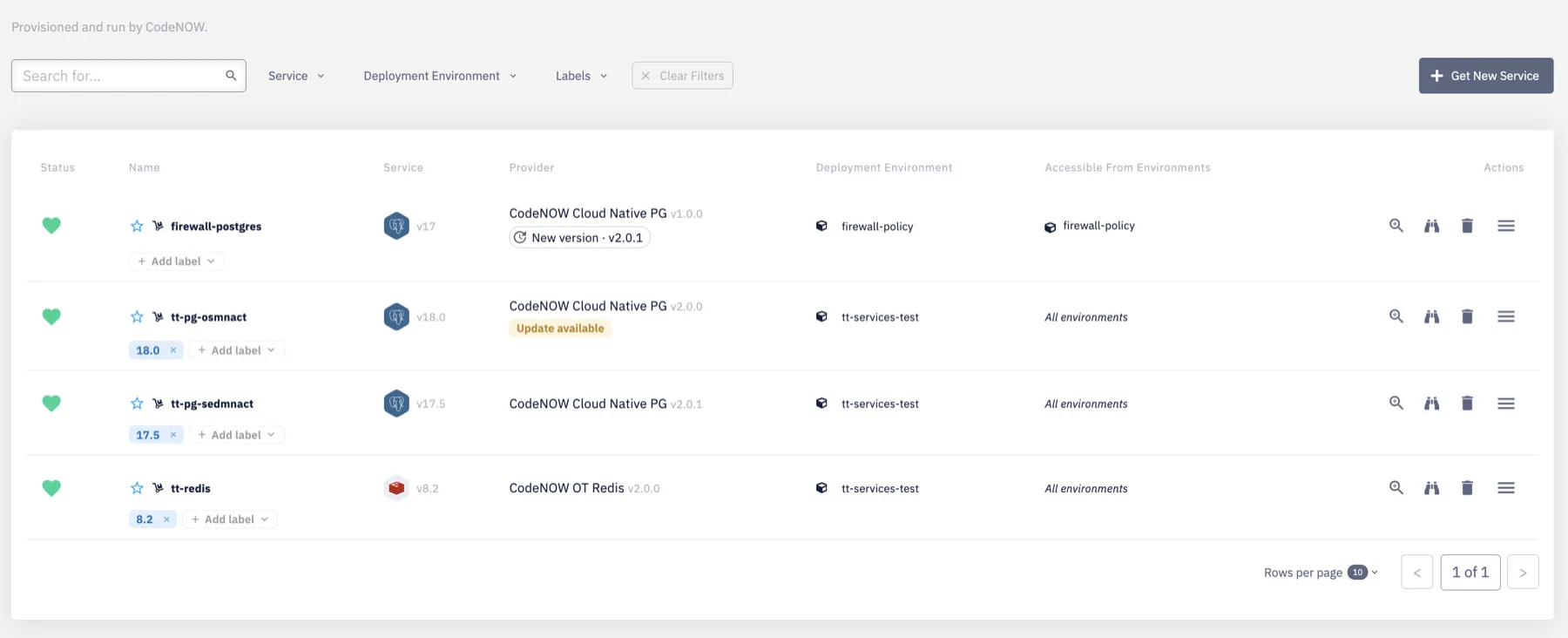Click green heart status of tt-pg-osmnact

tap(51, 316)
